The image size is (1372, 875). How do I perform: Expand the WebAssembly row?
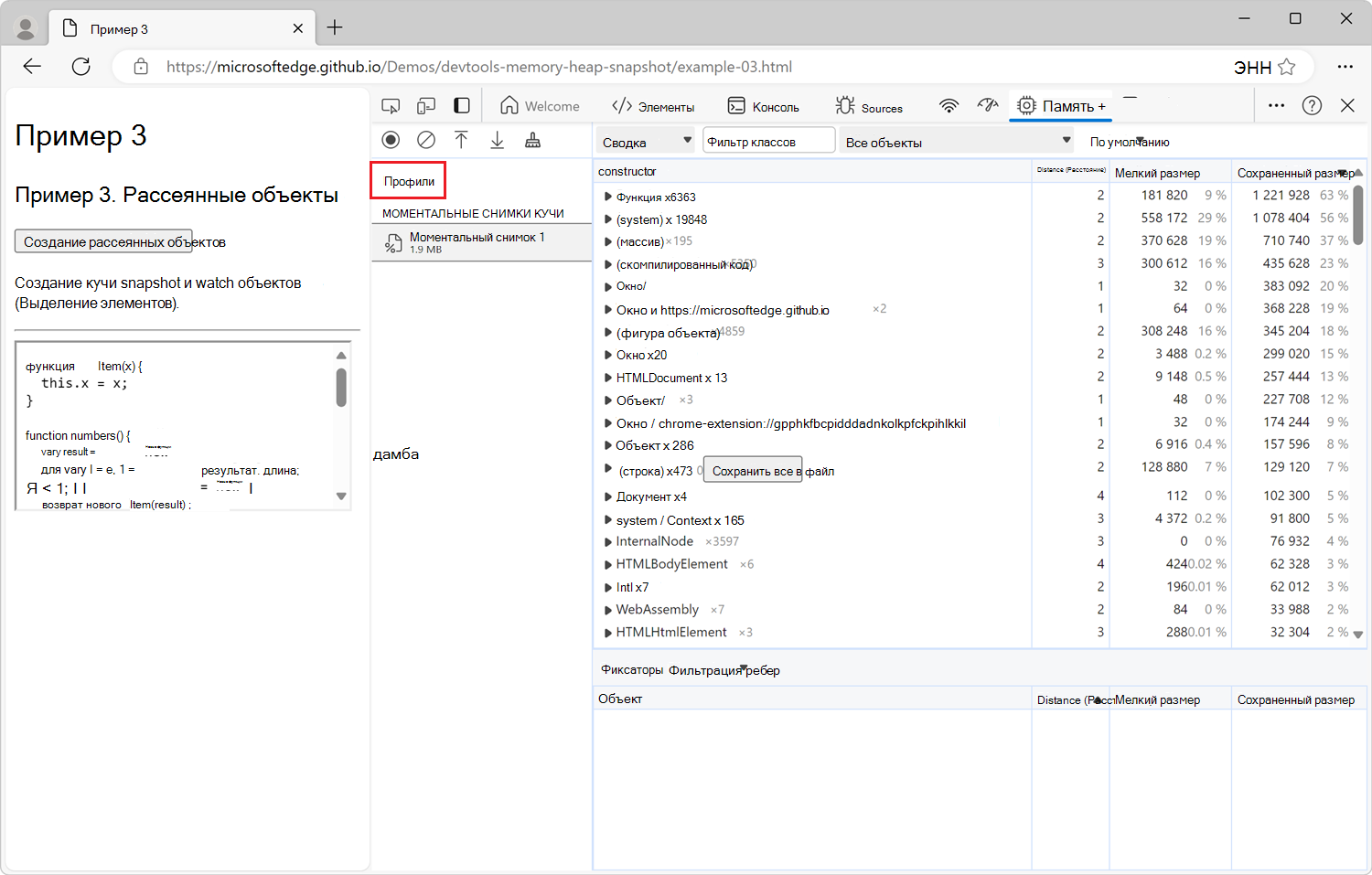point(608,610)
